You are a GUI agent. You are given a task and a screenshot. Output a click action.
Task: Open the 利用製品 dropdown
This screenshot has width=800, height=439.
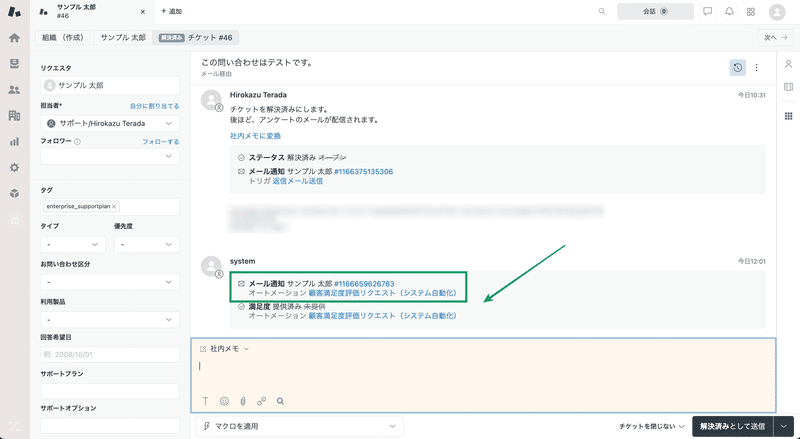(110, 320)
